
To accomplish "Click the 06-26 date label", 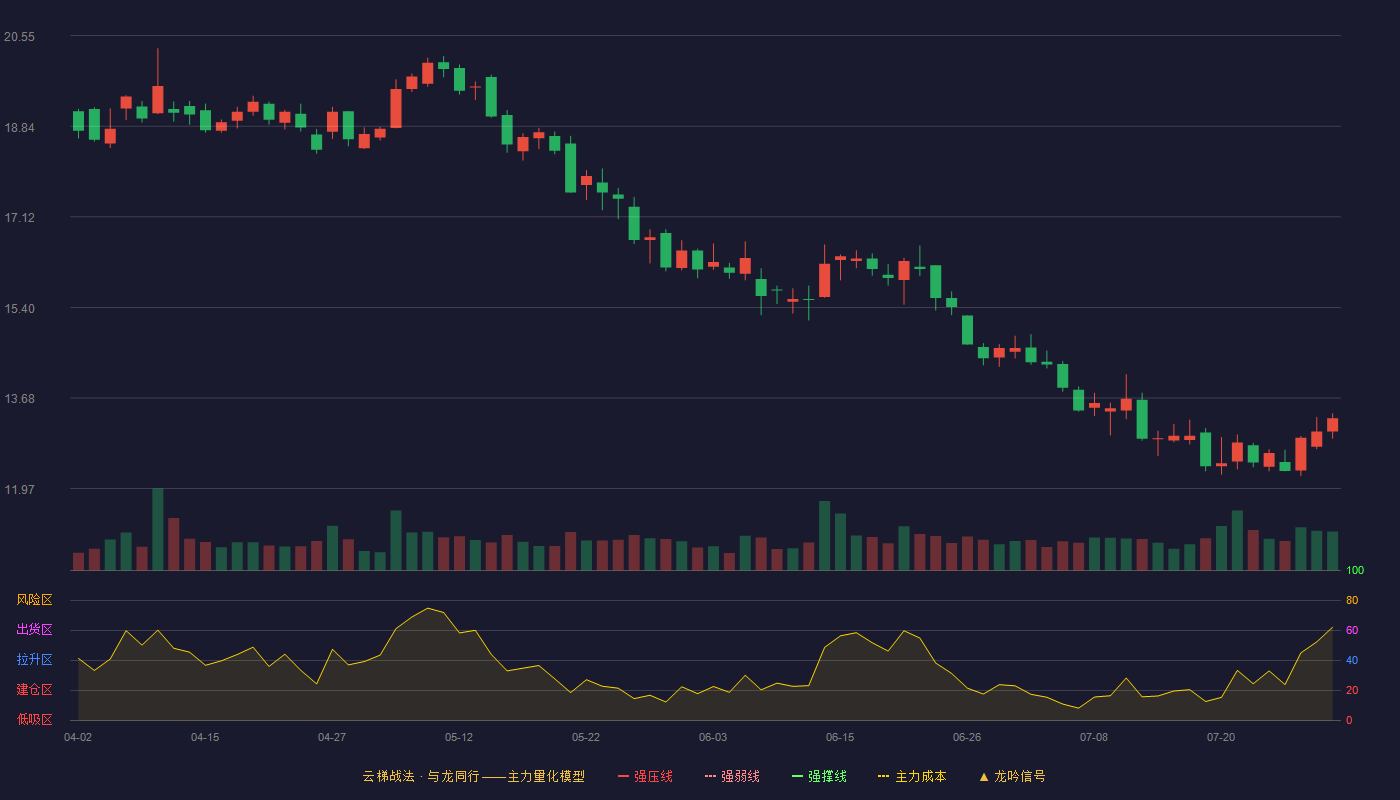I will pos(967,737).
